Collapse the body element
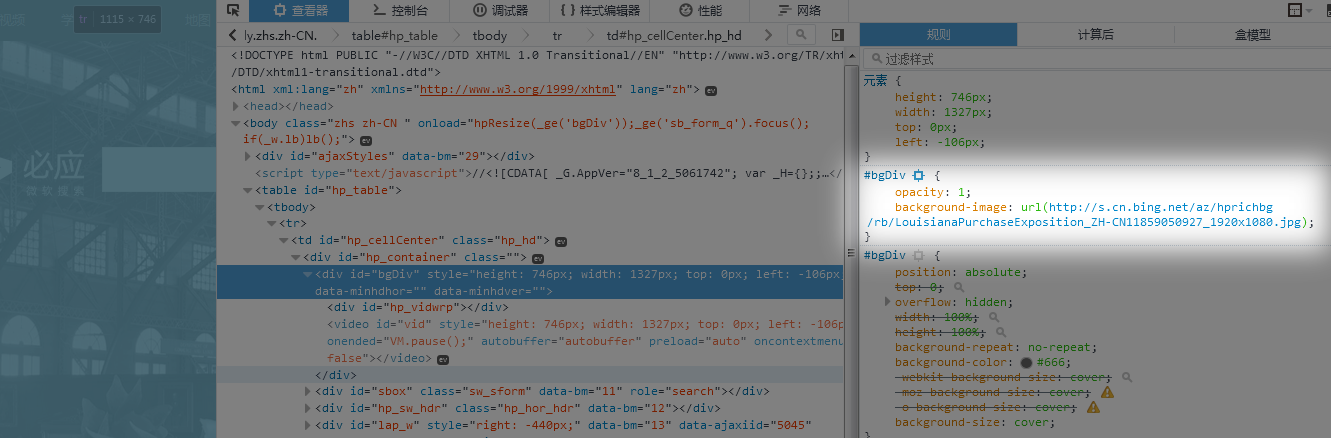The height and width of the screenshot is (438, 1331). [x=235, y=123]
